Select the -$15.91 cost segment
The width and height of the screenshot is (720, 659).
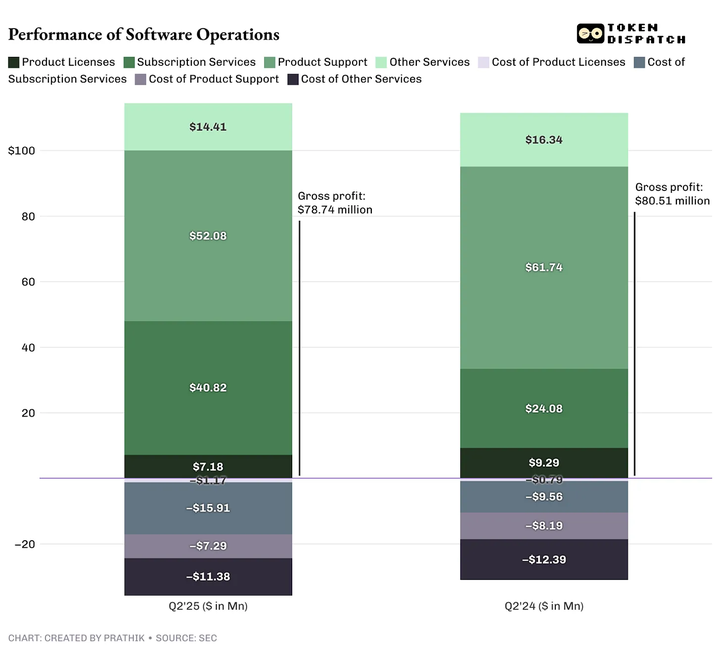tap(208, 508)
